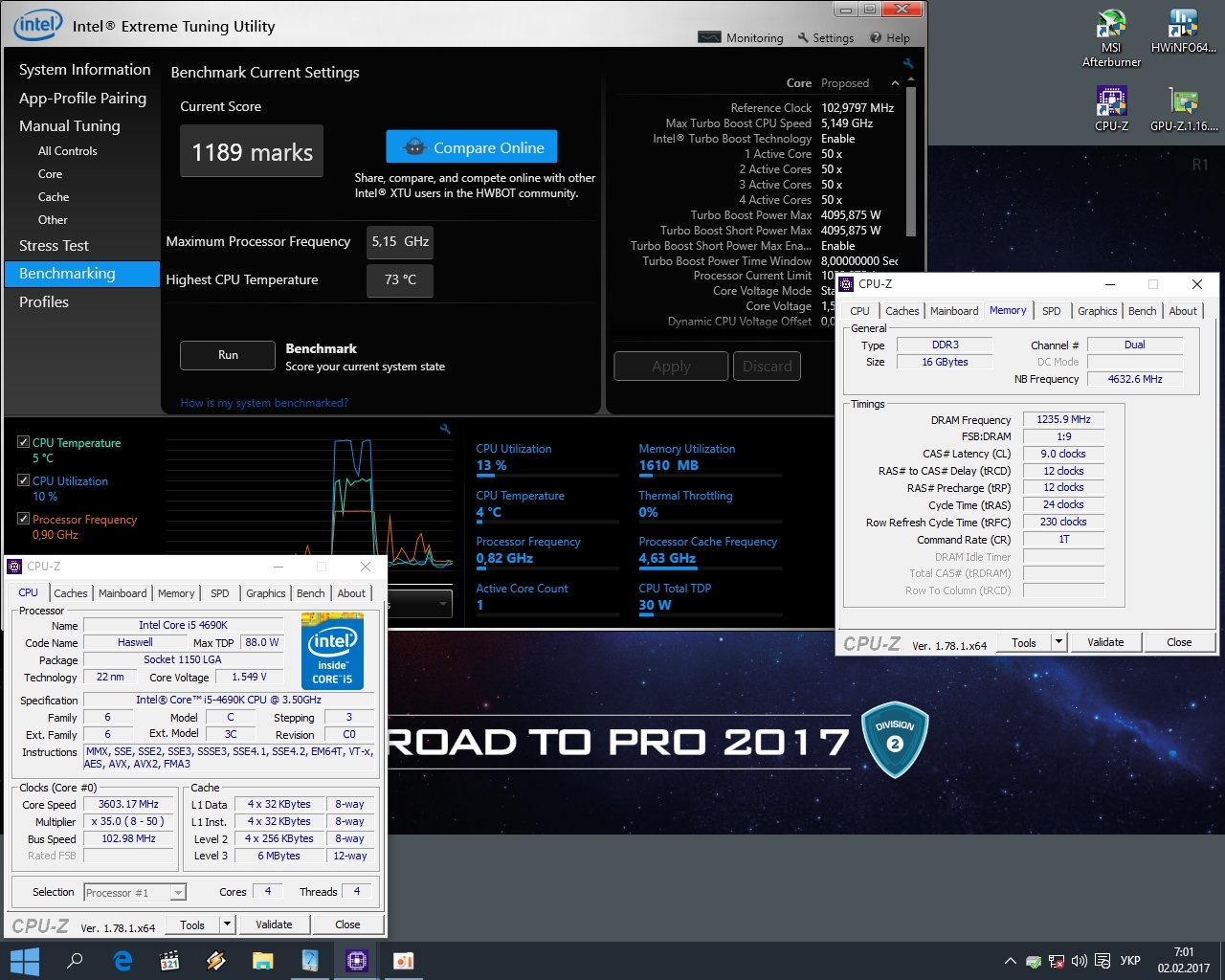Show hidden system tray icons

click(x=1010, y=961)
